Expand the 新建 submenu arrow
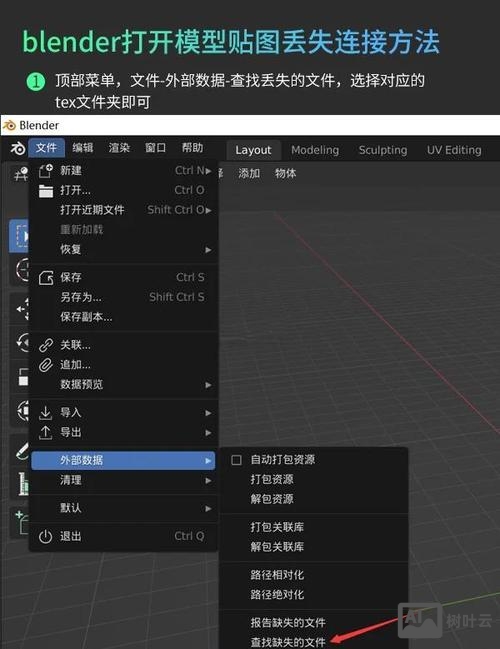This screenshot has width=500, height=649. (208, 171)
